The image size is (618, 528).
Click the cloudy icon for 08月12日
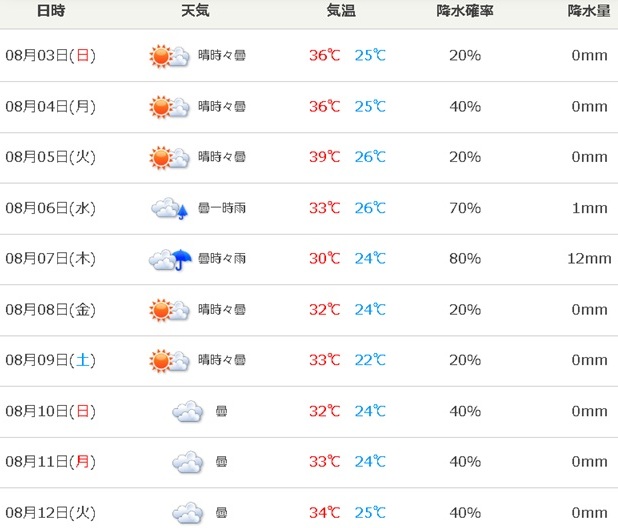click(188, 513)
